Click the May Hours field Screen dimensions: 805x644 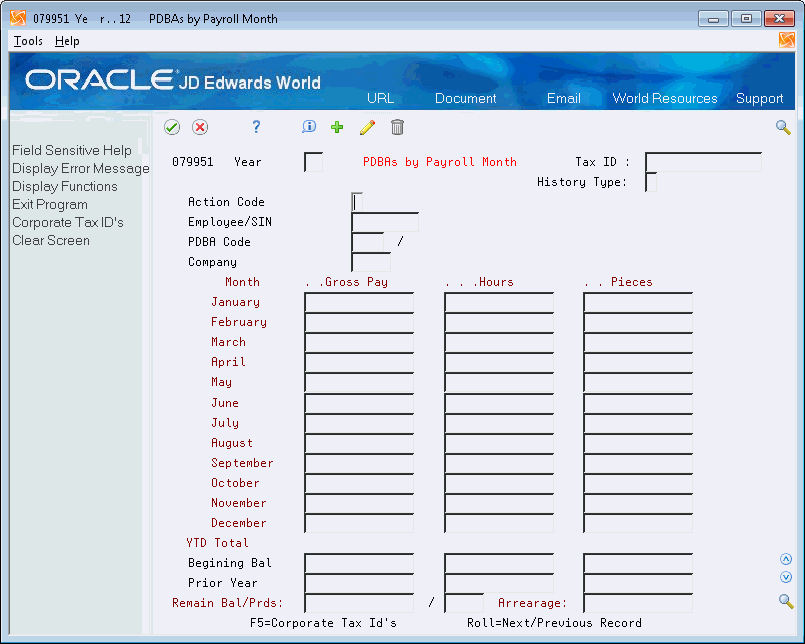point(499,383)
